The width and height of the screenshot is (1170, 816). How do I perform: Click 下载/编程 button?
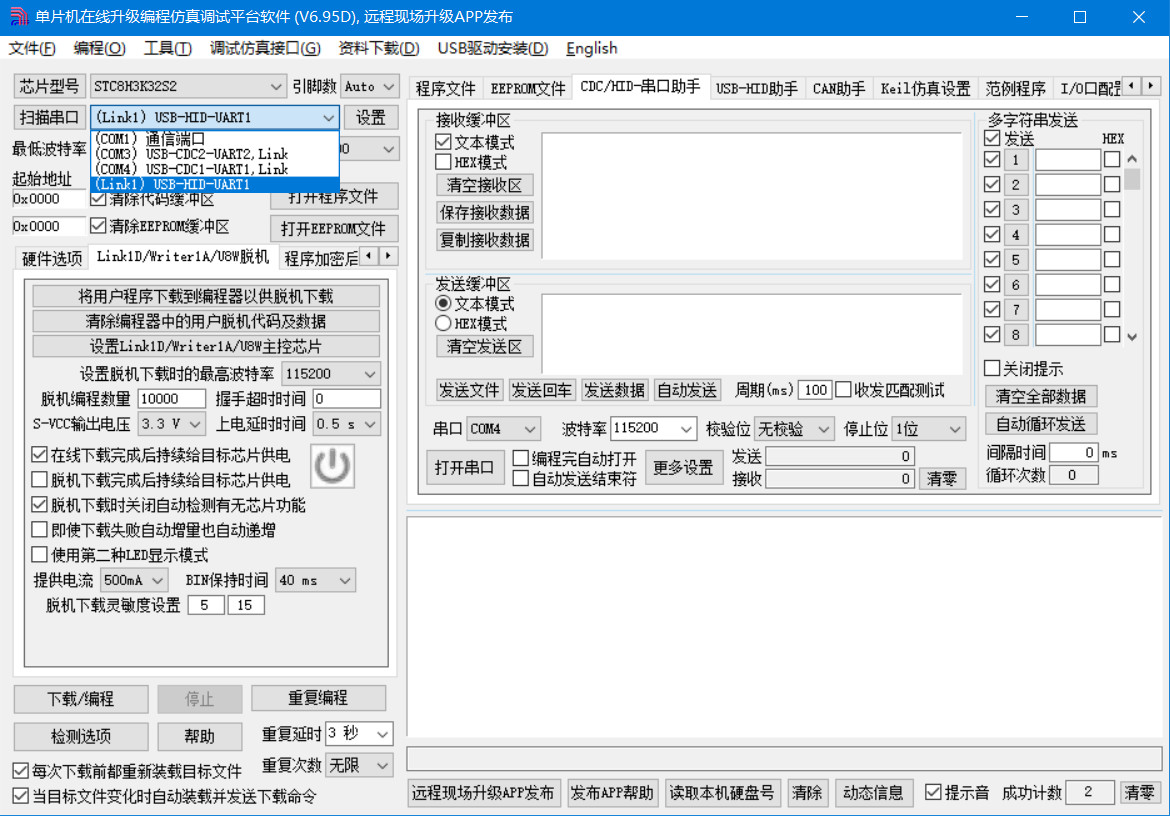pos(81,699)
